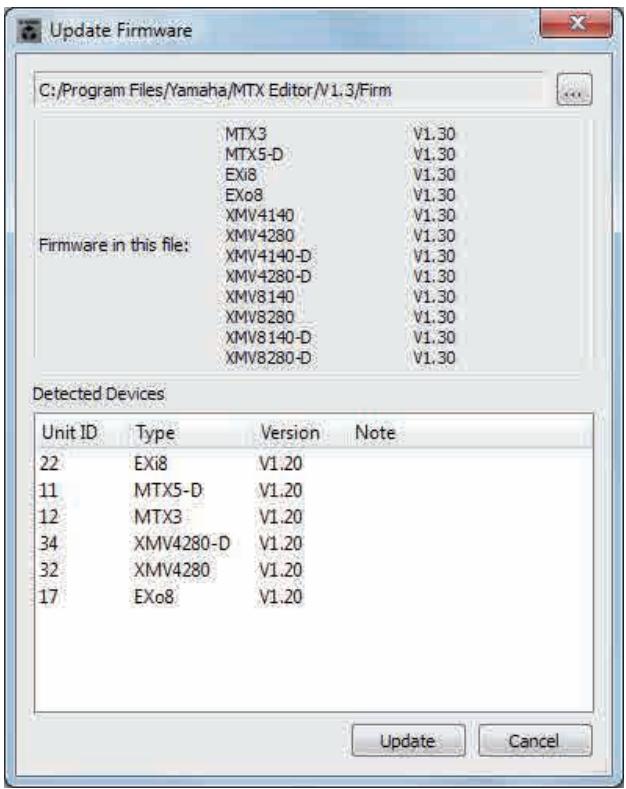Screen dimensions: 626x789
Task: Click XMV8280 in firmware file list
Action: click(x=259, y=317)
